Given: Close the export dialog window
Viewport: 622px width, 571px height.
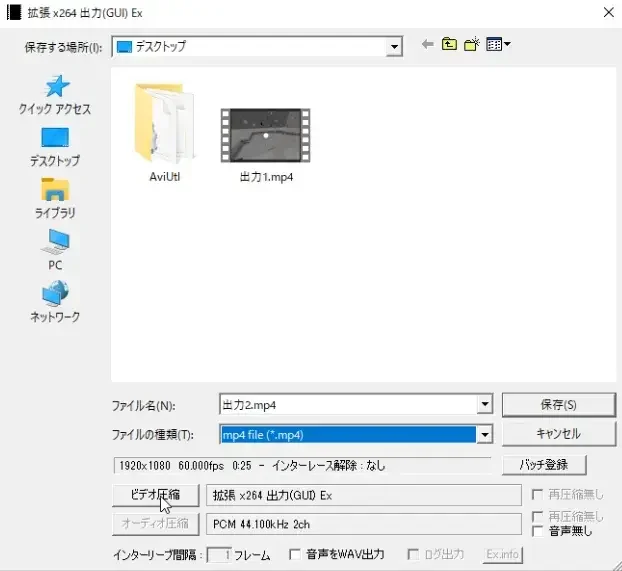Looking at the screenshot, I should tap(609, 13).
